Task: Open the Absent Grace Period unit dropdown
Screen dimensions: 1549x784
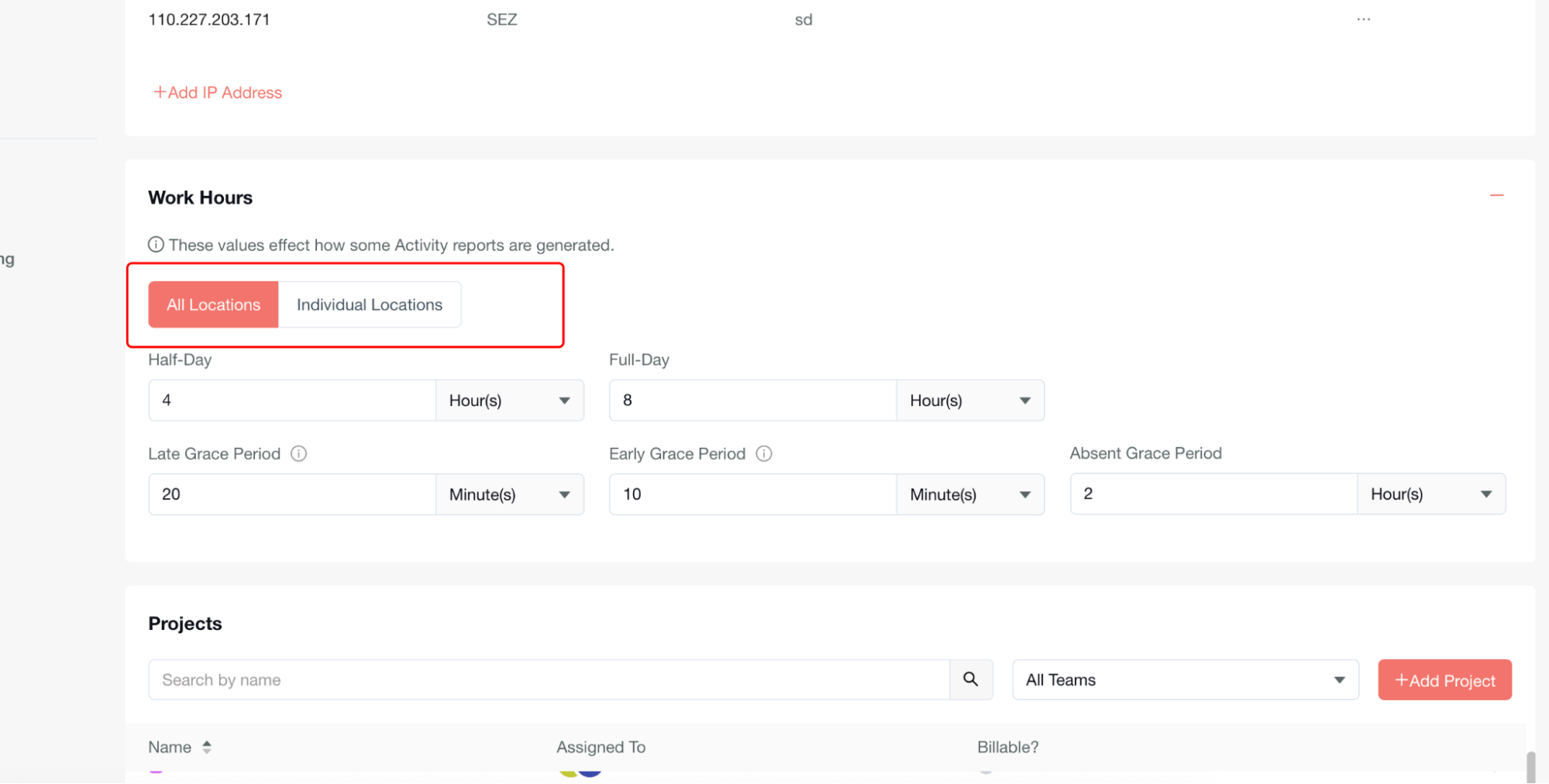Action: (x=1430, y=494)
